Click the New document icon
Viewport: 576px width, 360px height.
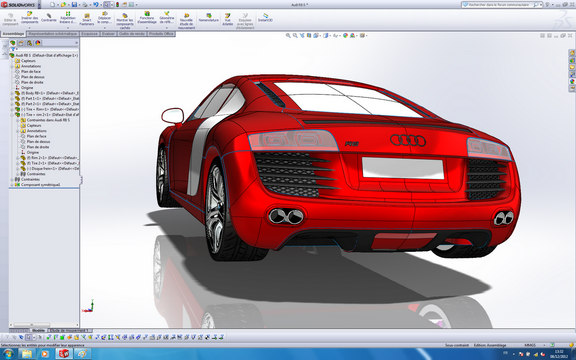[x=53, y=4]
